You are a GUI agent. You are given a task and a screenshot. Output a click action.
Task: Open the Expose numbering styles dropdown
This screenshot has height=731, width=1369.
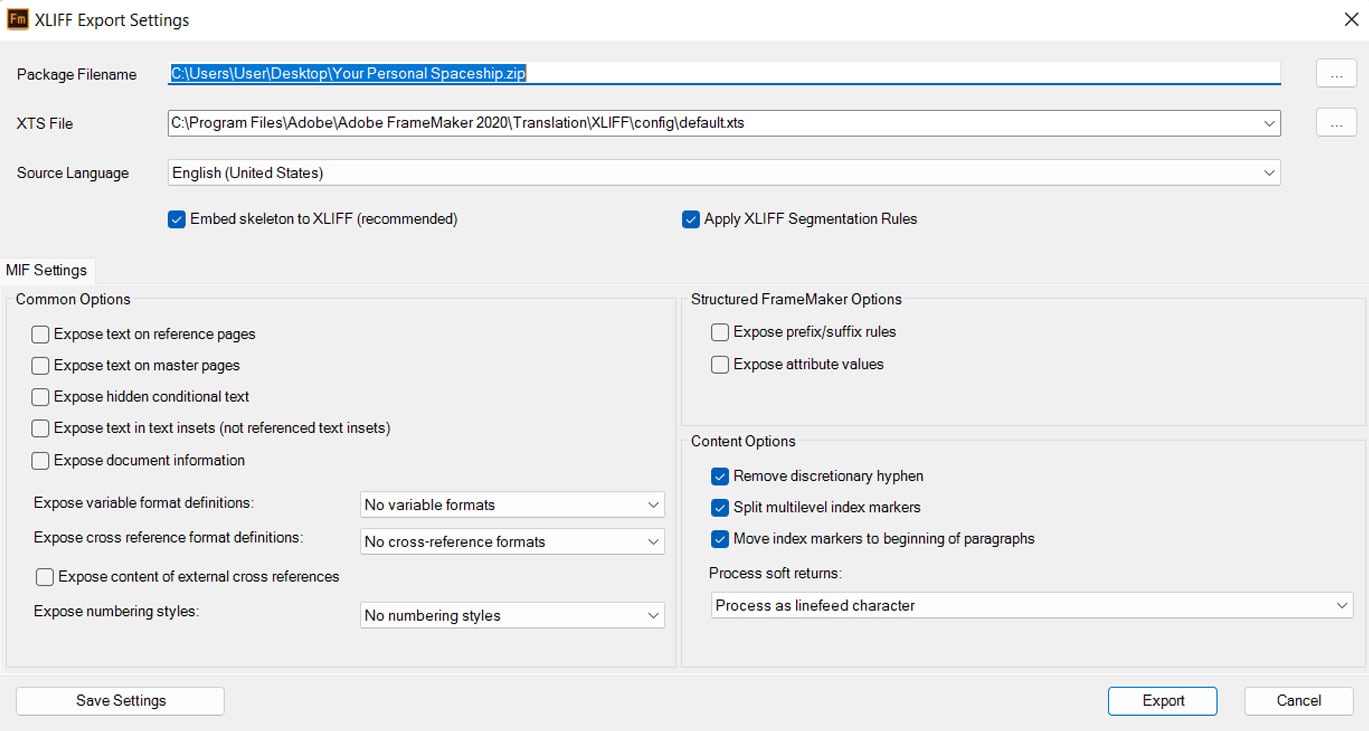click(x=652, y=615)
